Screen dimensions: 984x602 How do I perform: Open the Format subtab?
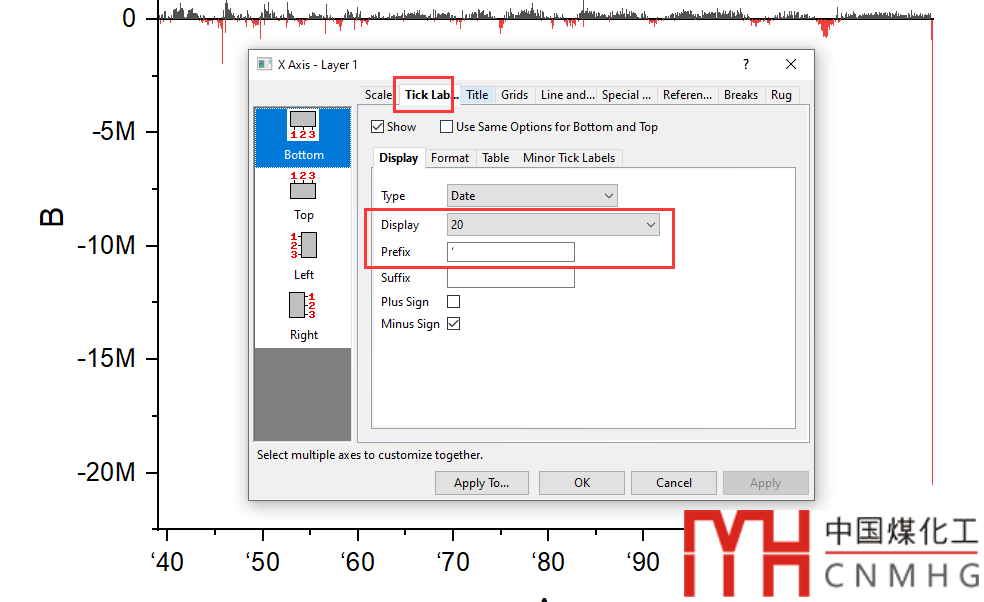point(450,158)
